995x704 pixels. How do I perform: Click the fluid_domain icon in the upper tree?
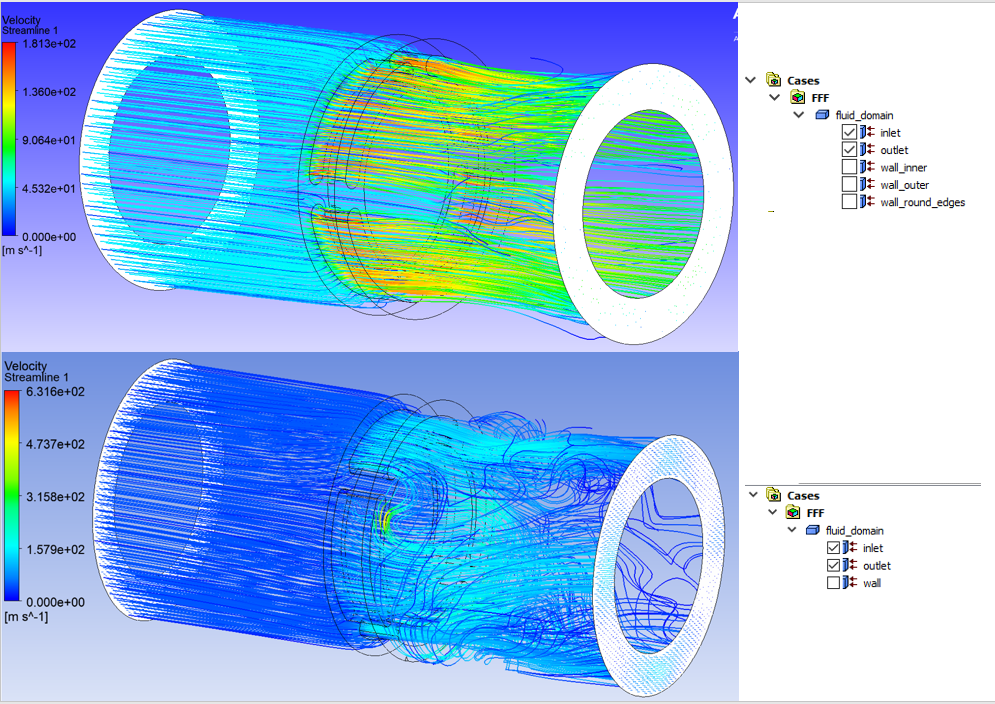click(822, 115)
